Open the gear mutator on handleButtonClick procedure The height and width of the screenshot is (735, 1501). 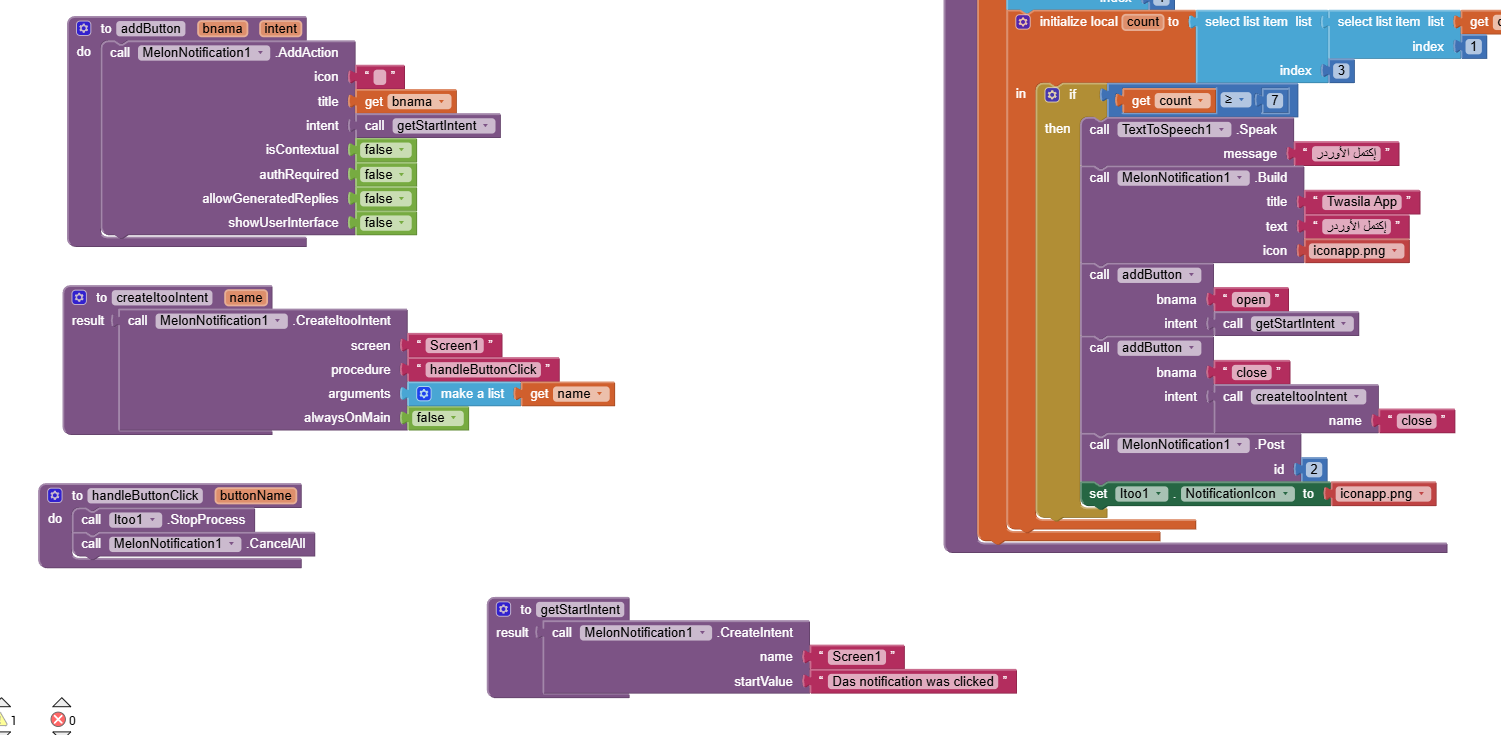point(55,496)
